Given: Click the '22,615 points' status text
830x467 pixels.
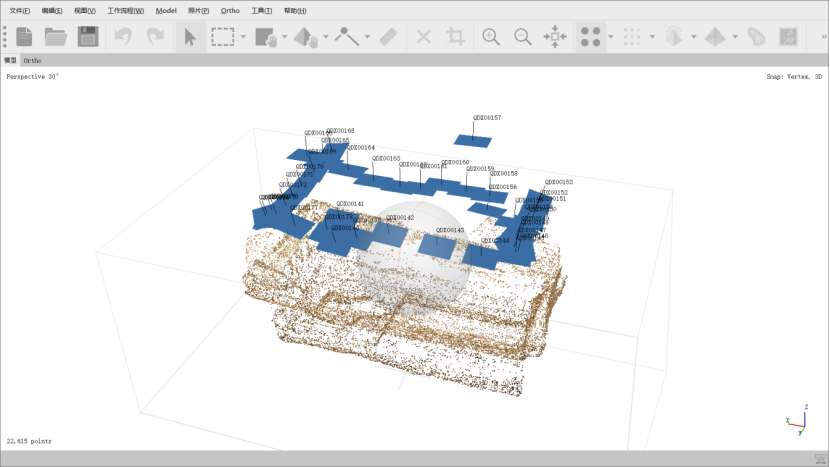Looking at the screenshot, I should pos(29,441).
